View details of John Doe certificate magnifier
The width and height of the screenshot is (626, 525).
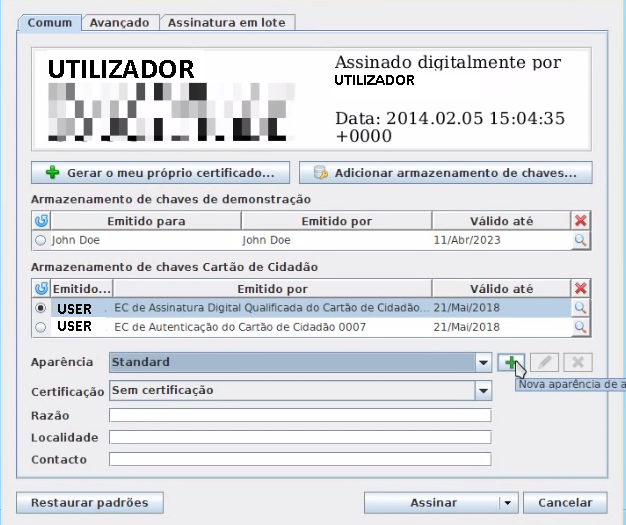coord(581,241)
